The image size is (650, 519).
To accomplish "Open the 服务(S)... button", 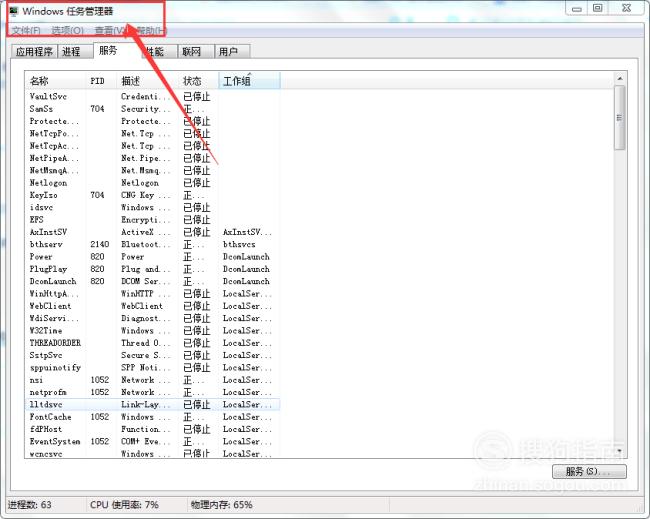I will 589,471.
